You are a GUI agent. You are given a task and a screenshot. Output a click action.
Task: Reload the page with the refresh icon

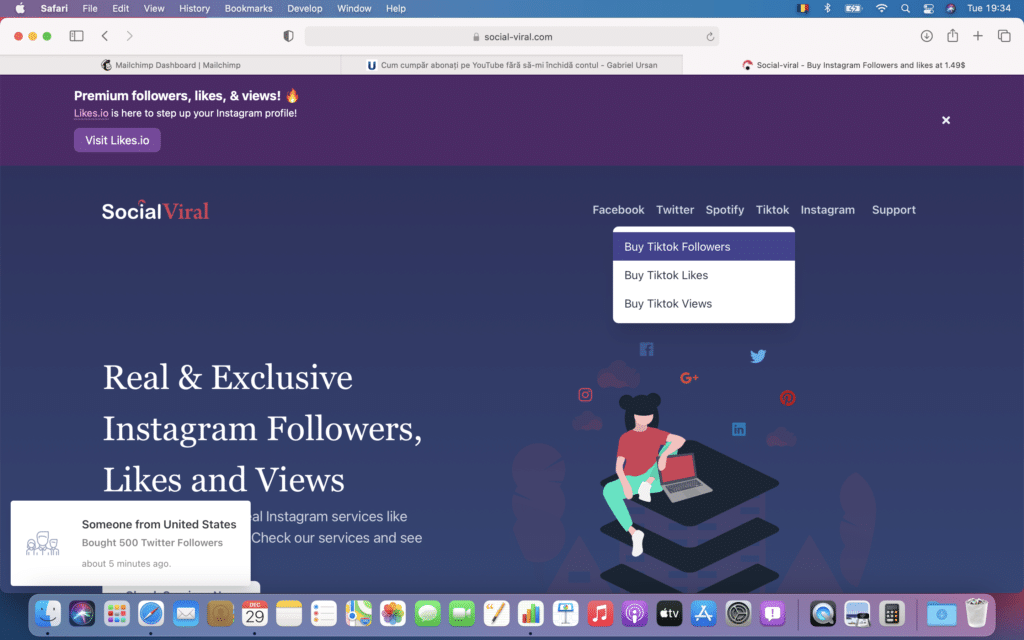tap(710, 37)
